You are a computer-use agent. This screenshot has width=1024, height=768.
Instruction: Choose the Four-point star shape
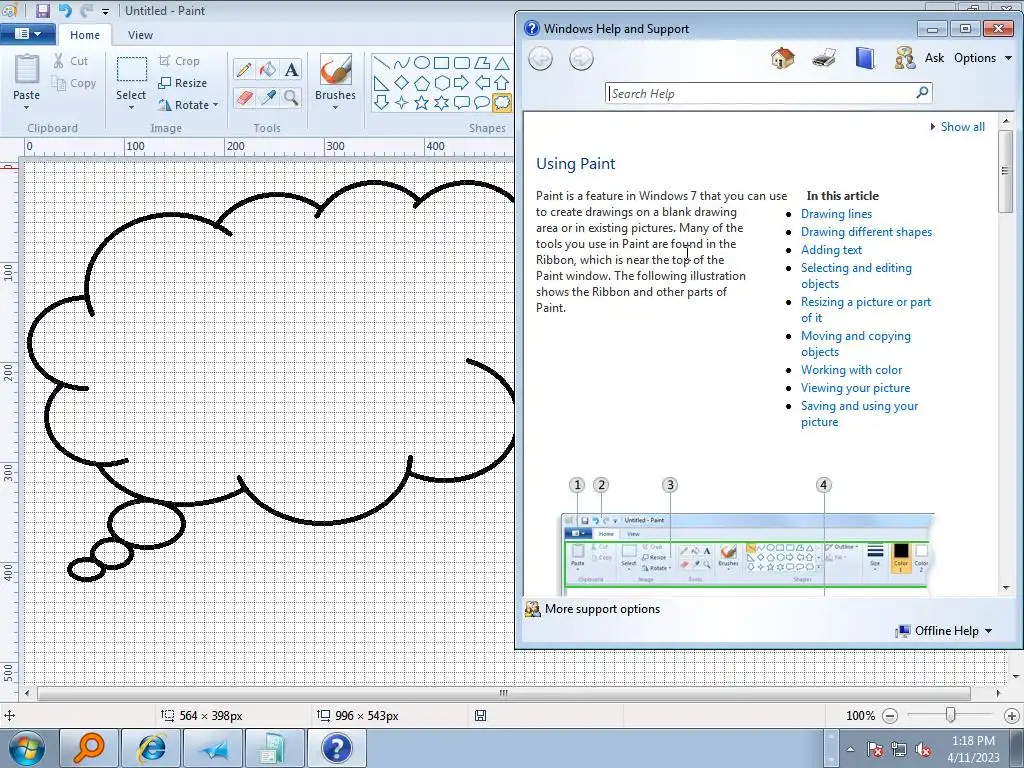[x=402, y=103]
